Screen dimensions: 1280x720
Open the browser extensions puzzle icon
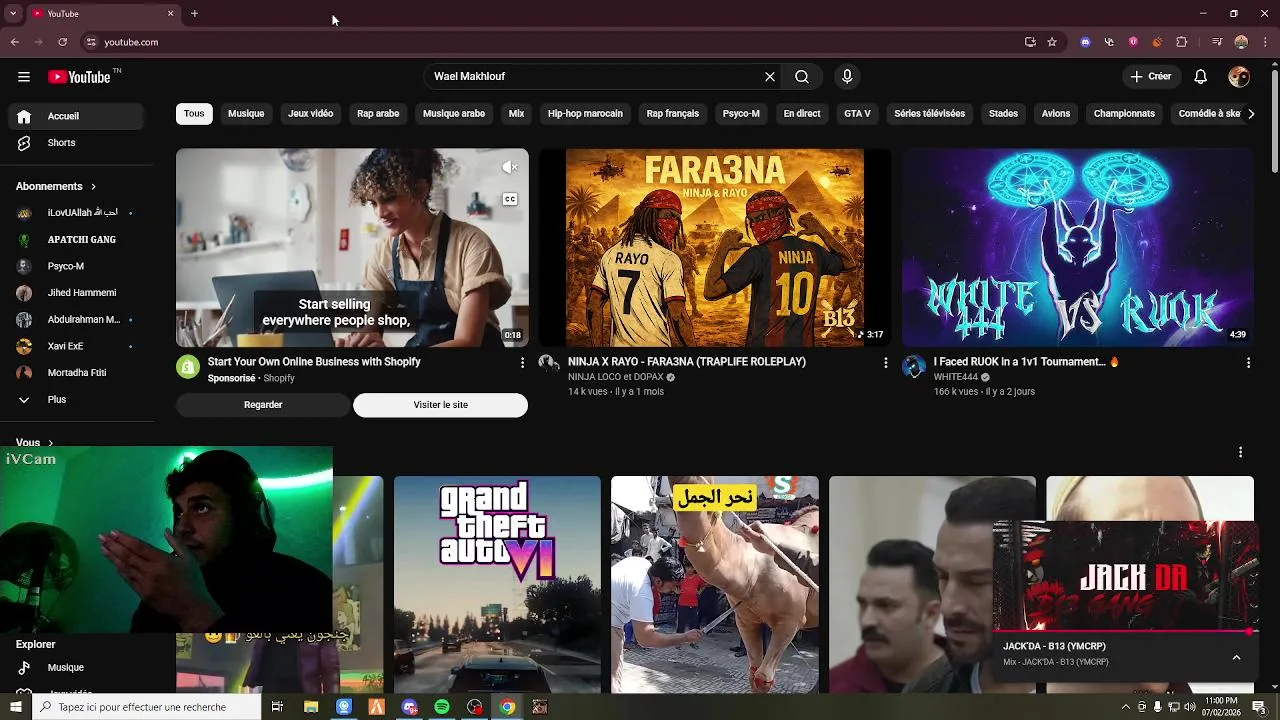[x=1182, y=42]
